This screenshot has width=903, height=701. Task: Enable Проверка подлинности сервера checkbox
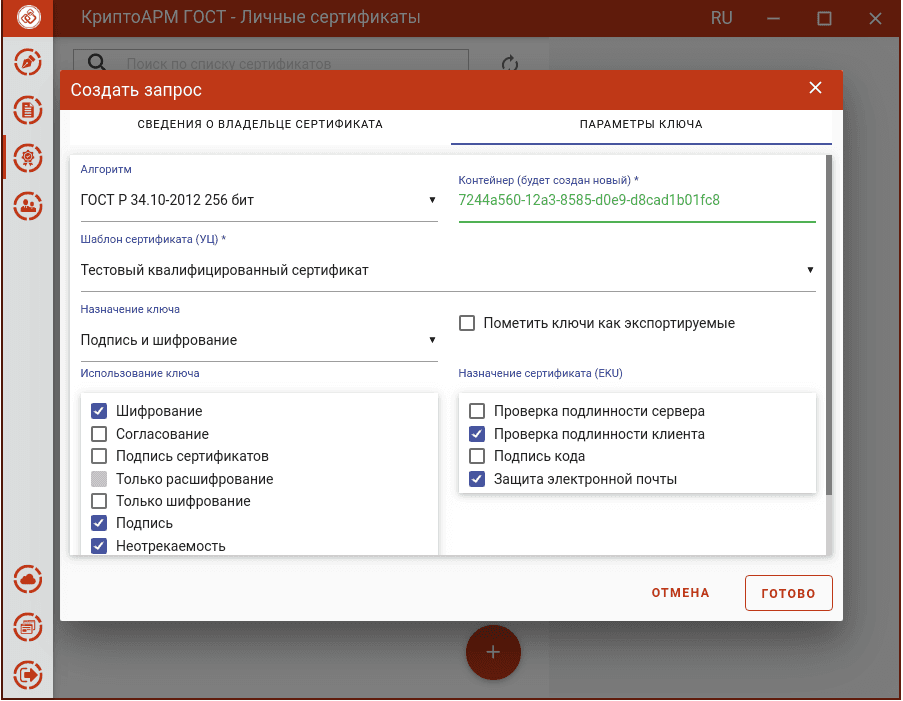tap(477, 411)
